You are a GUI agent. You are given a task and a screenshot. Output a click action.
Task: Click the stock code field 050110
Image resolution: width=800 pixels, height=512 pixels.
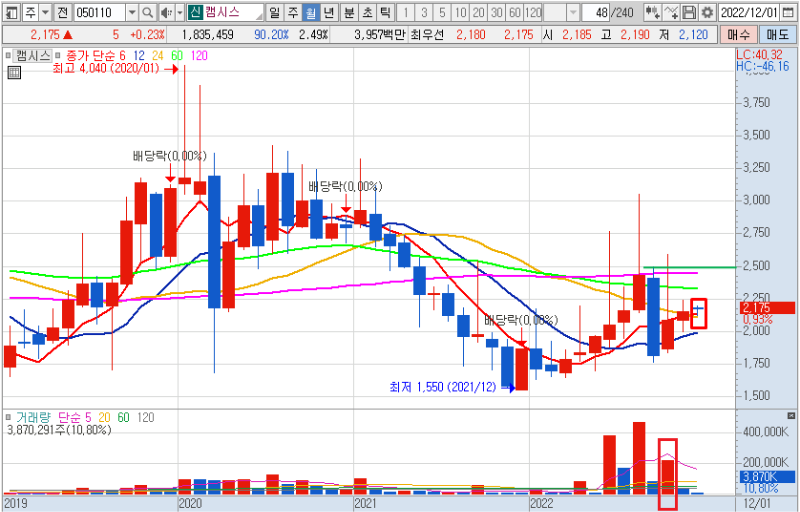point(101,12)
